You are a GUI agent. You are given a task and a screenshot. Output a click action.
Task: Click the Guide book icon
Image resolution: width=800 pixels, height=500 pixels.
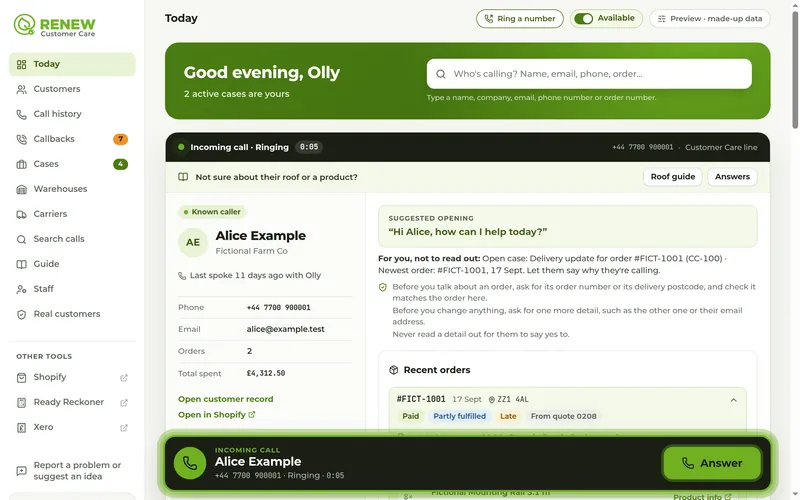[21, 264]
